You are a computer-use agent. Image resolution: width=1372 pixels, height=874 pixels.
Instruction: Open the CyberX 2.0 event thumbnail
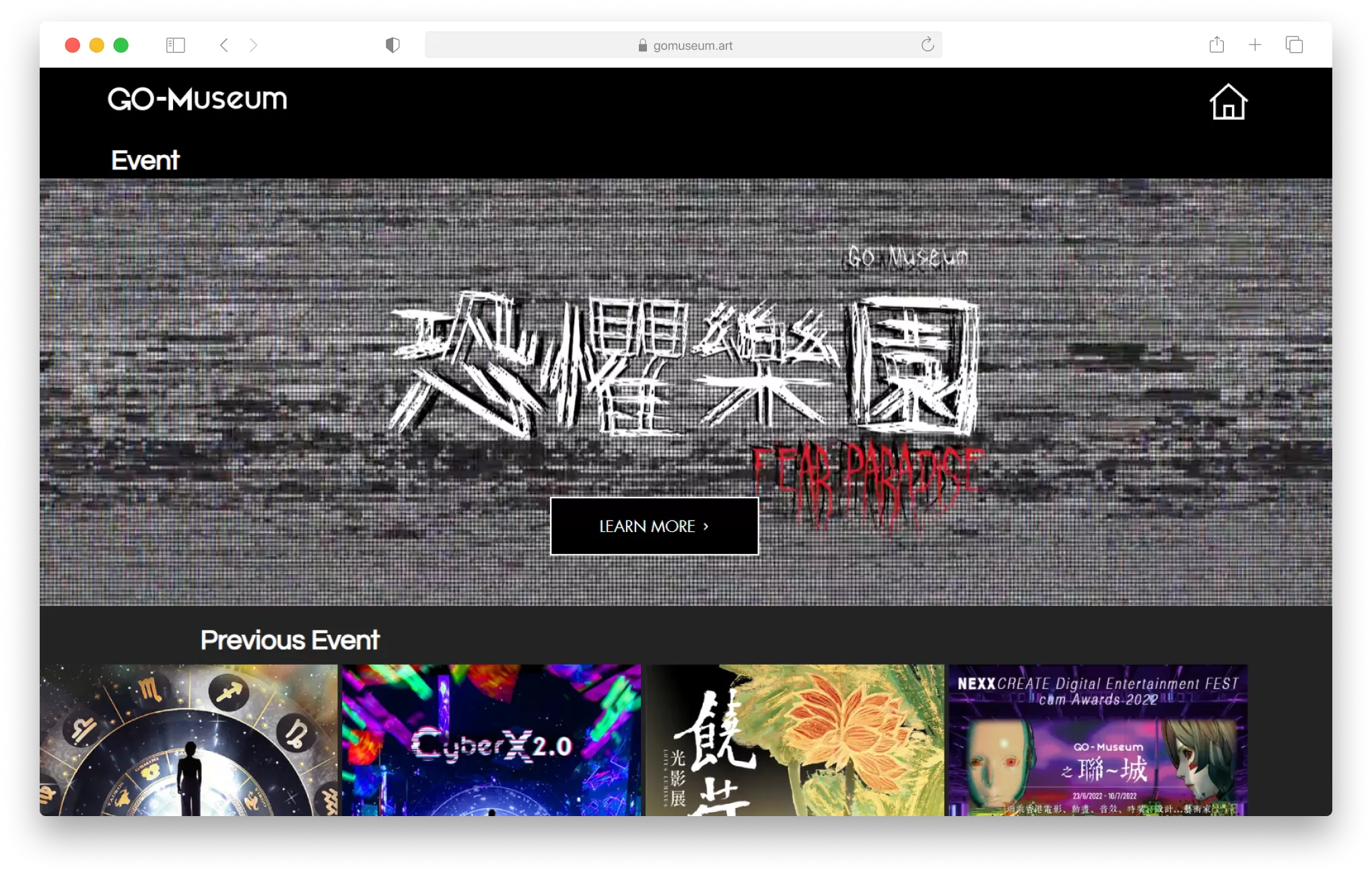coord(491,740)
